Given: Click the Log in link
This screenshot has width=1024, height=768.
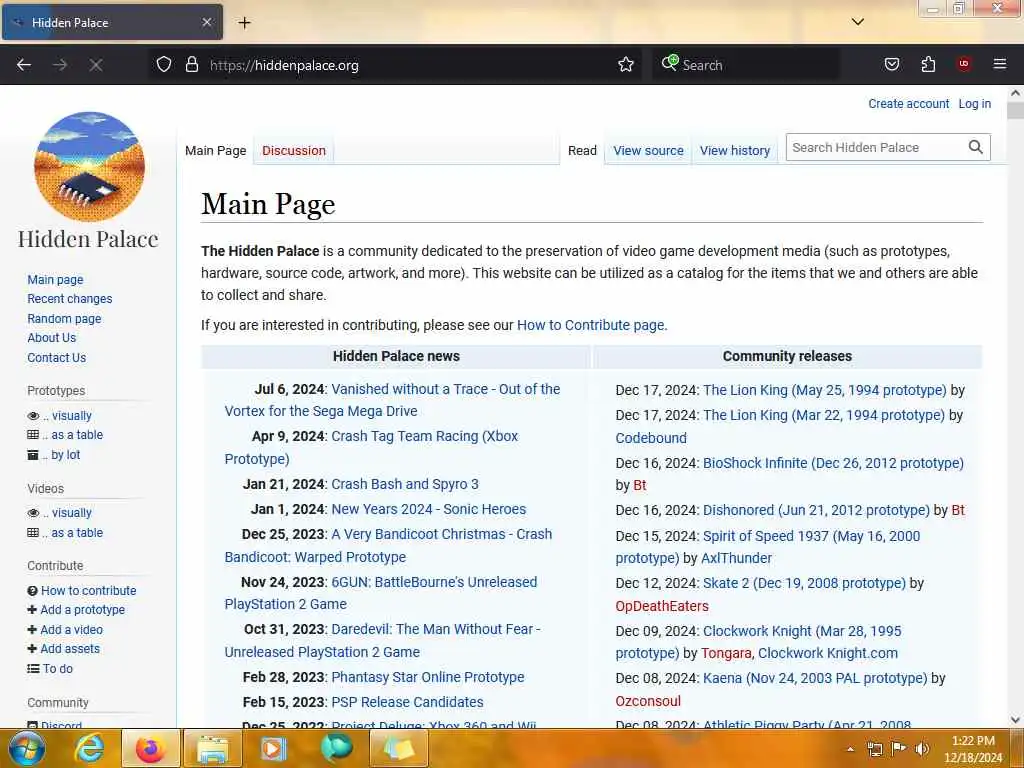Looking at the screenshot, I should 974,103.
